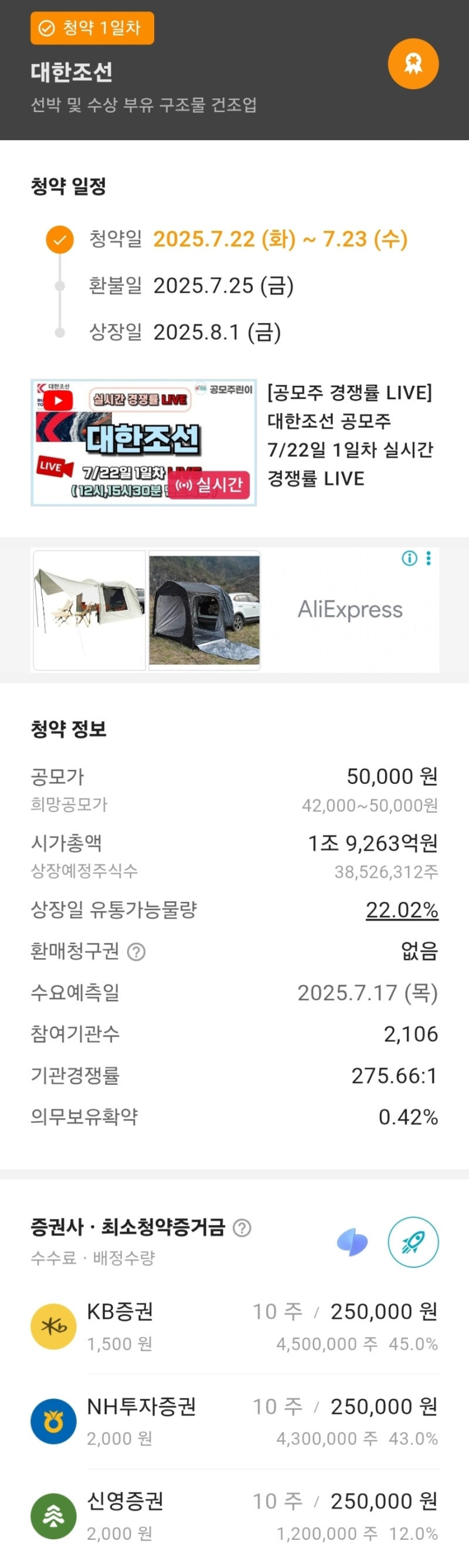The width and height of the screenshot is (469, 1568).
Task: Tap the NH투자증권 blue logo icon
Action: click(53, 1421)
